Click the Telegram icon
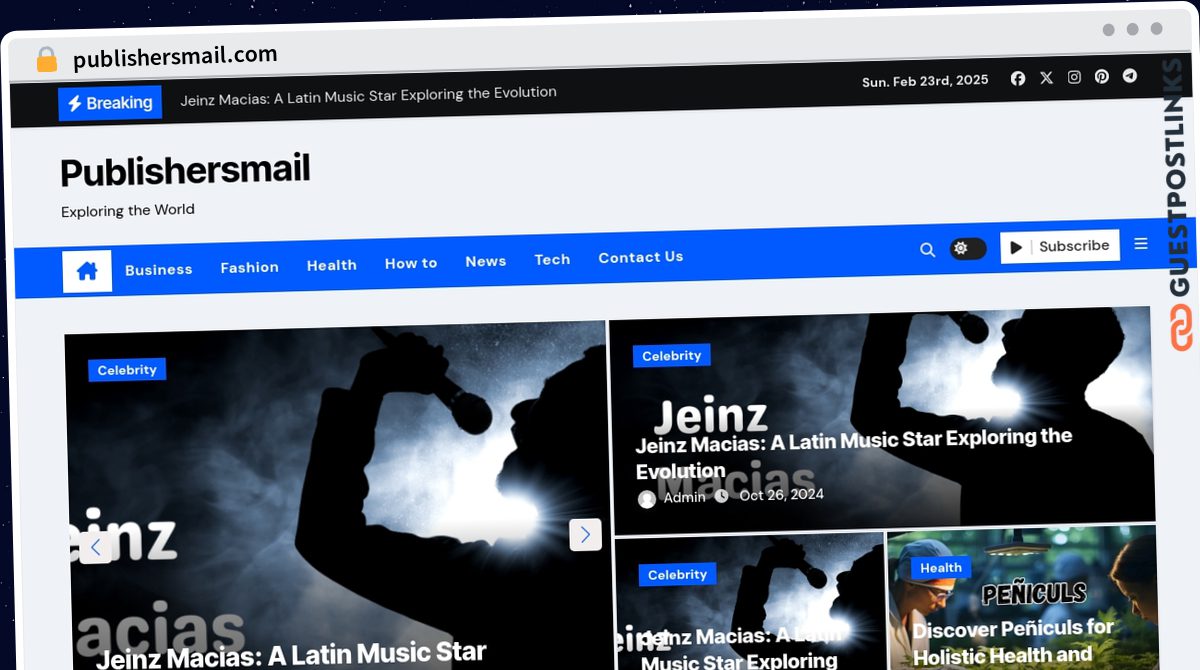The width and height of the screenshot is (1200, 670). pos(1130,75)
